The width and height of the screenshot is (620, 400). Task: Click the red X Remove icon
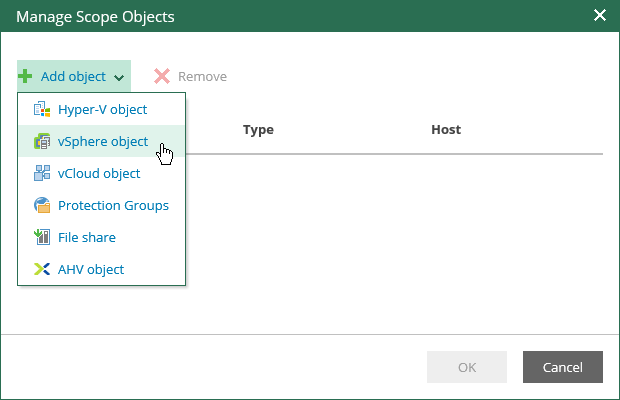(x=162, y=76)
